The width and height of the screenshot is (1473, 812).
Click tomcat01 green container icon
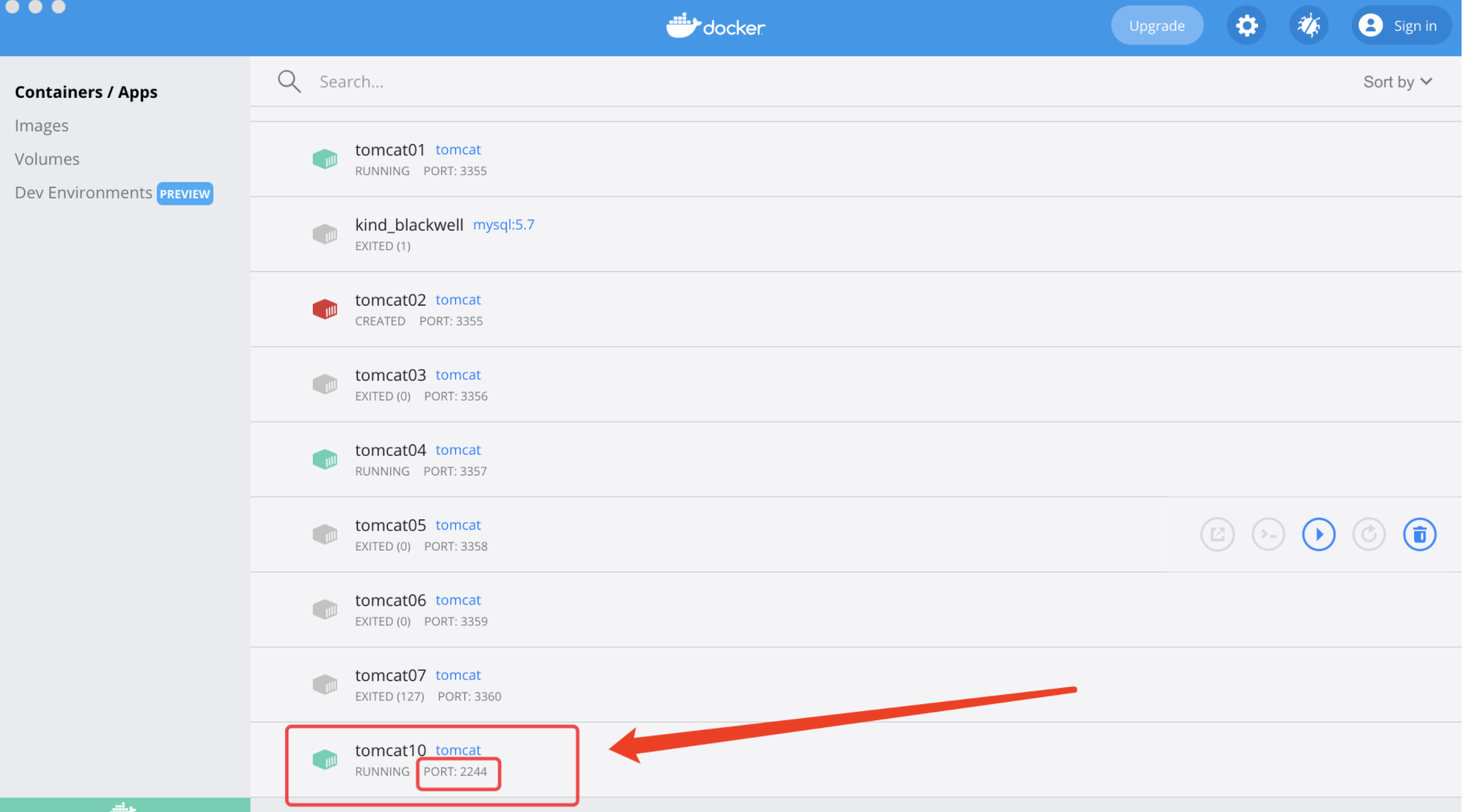tap(325, 159)
